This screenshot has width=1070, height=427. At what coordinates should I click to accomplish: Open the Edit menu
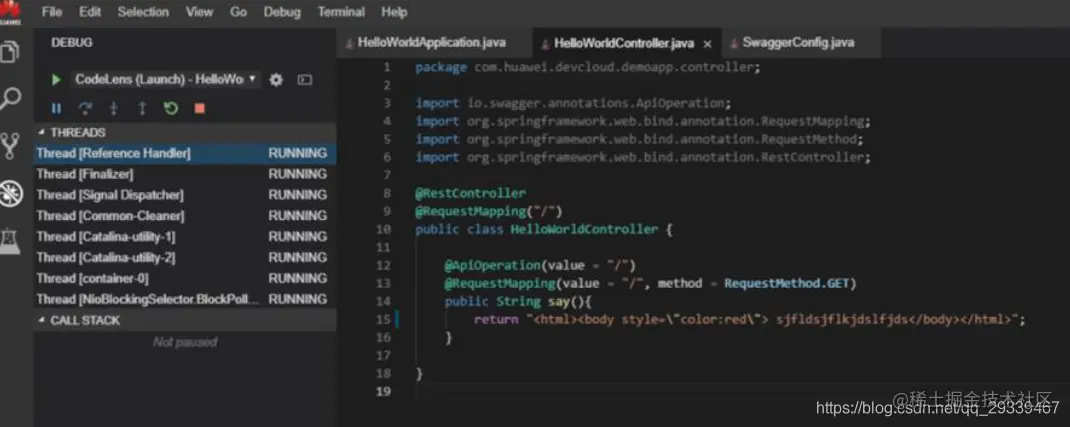[x=90, y=12]
